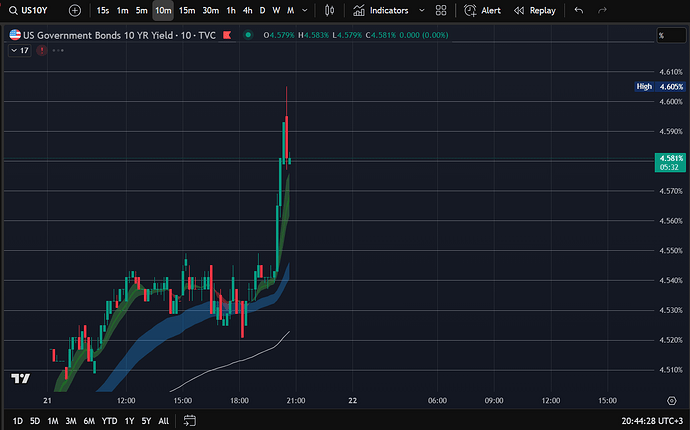Set date range to 1Y

tap(129, 421)
